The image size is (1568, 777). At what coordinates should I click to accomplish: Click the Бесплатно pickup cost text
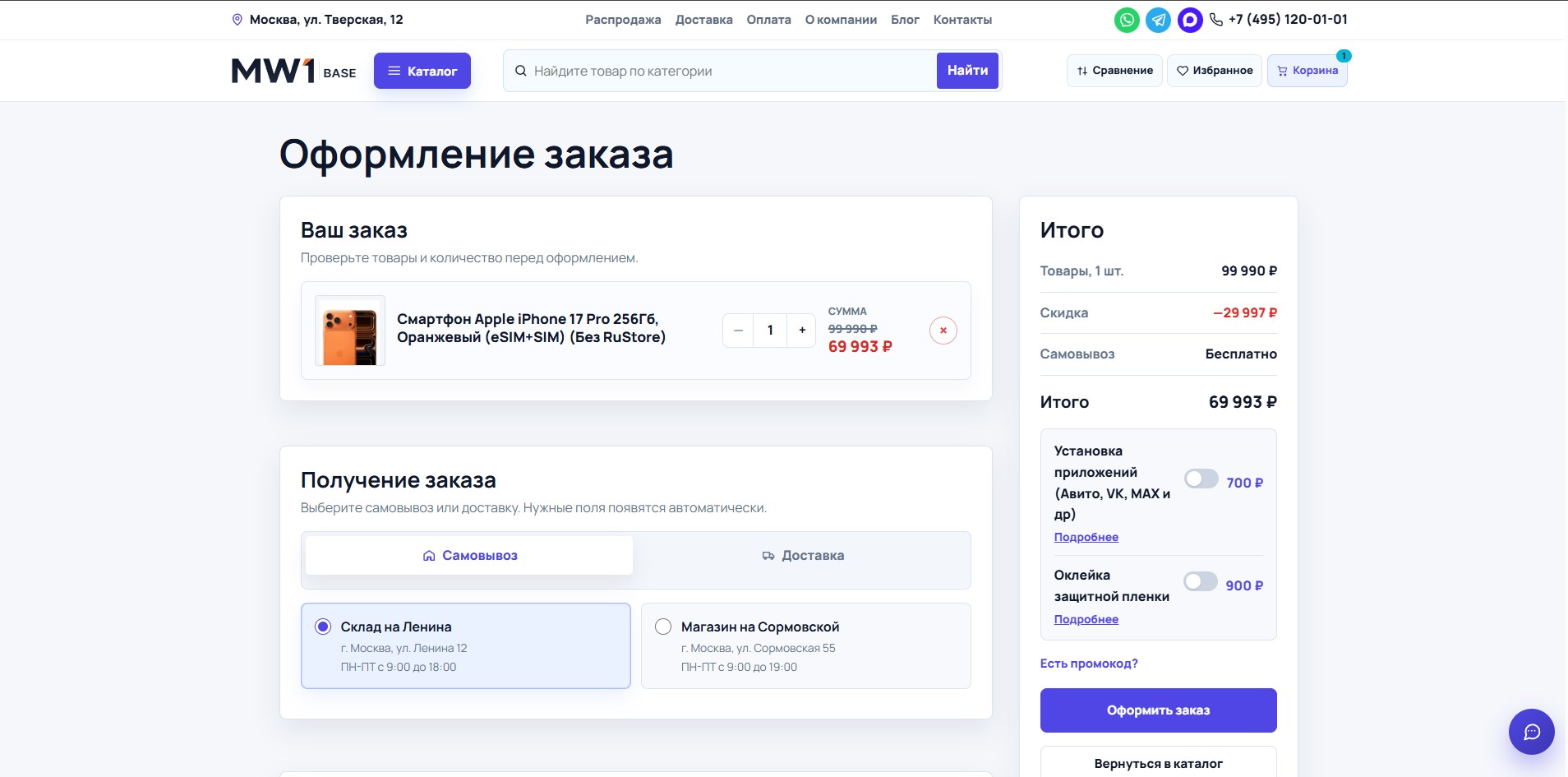coord(1241,354)
